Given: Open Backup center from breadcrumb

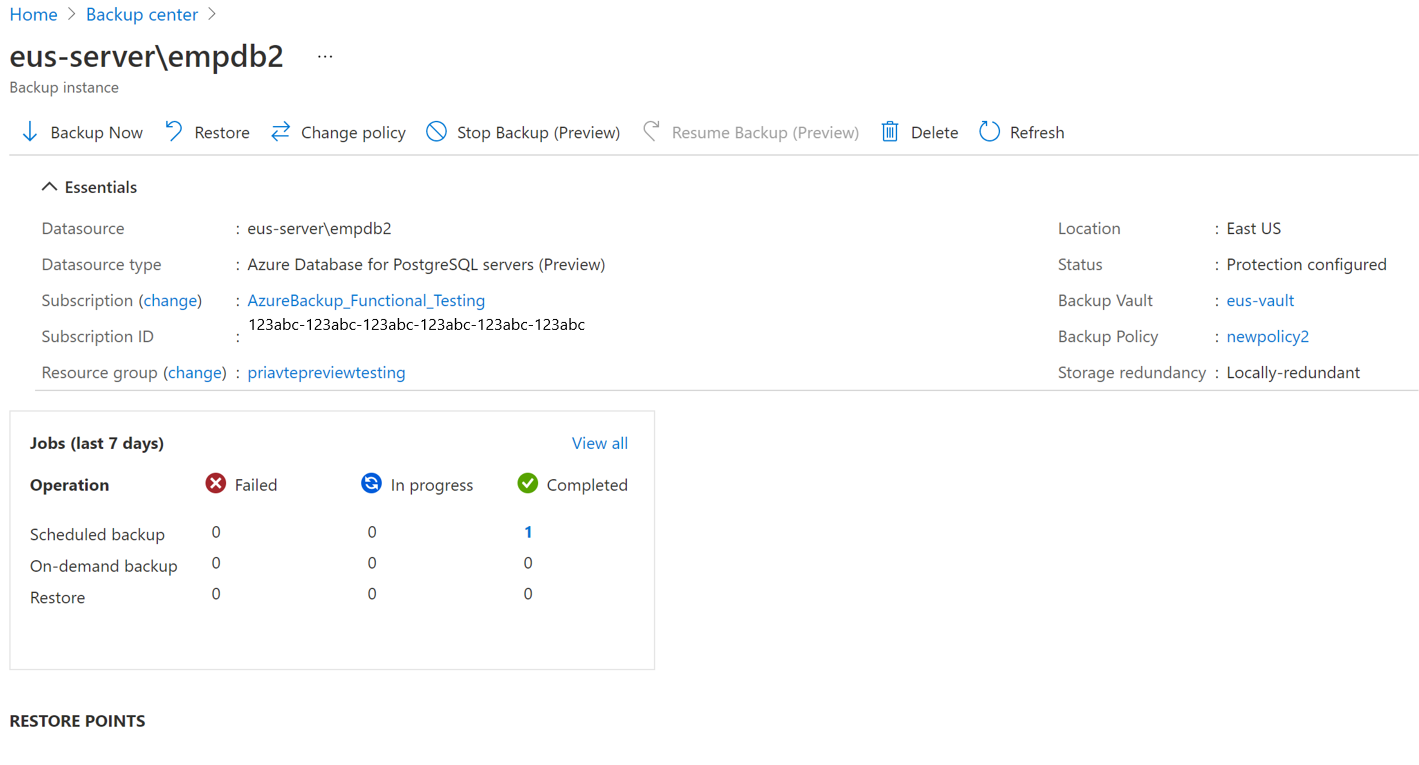Looking at the screenshot, I should pyautogui.click(x=141, y=14).
